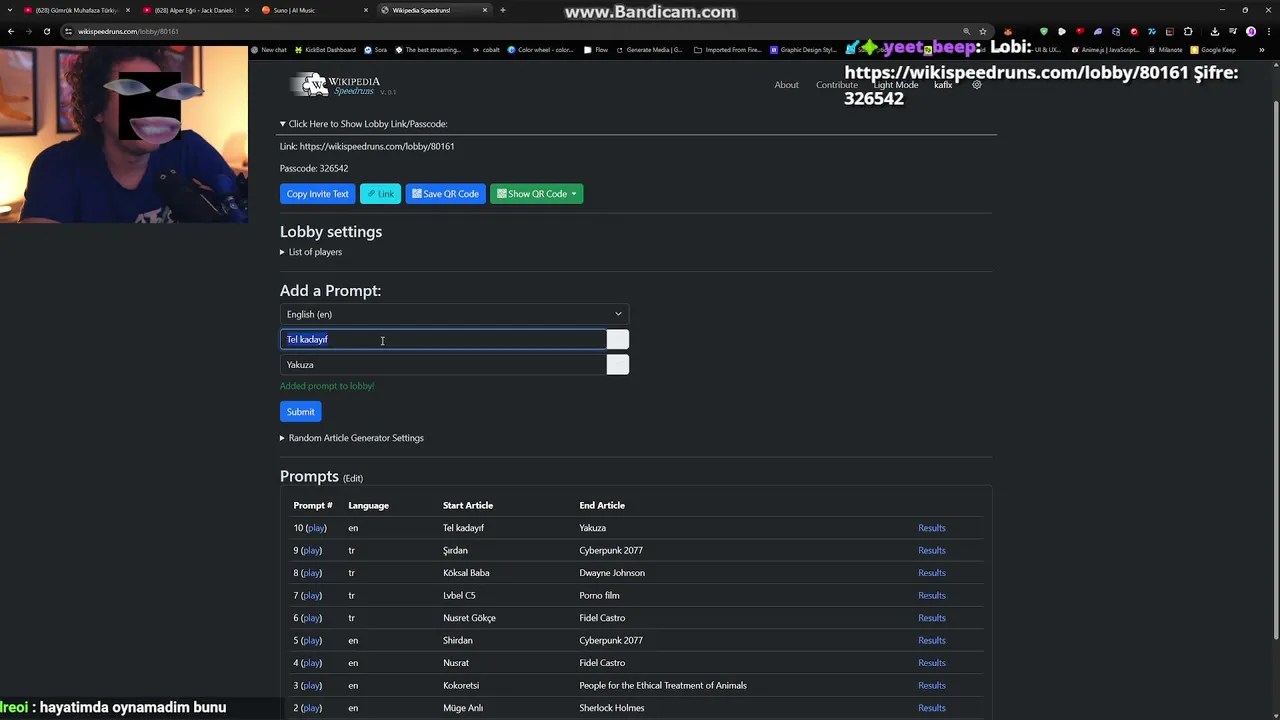Open the Chrome three-dot menu
The image size is (1280, 720).
(x=1268, y=31)
